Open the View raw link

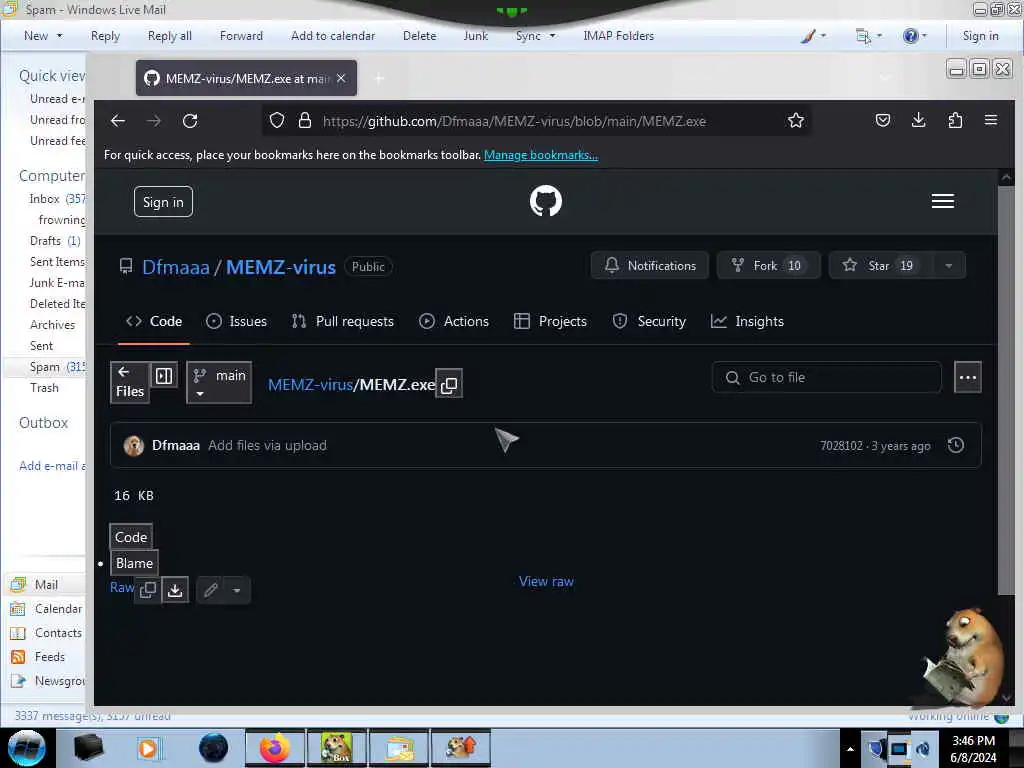coord(546,581)
